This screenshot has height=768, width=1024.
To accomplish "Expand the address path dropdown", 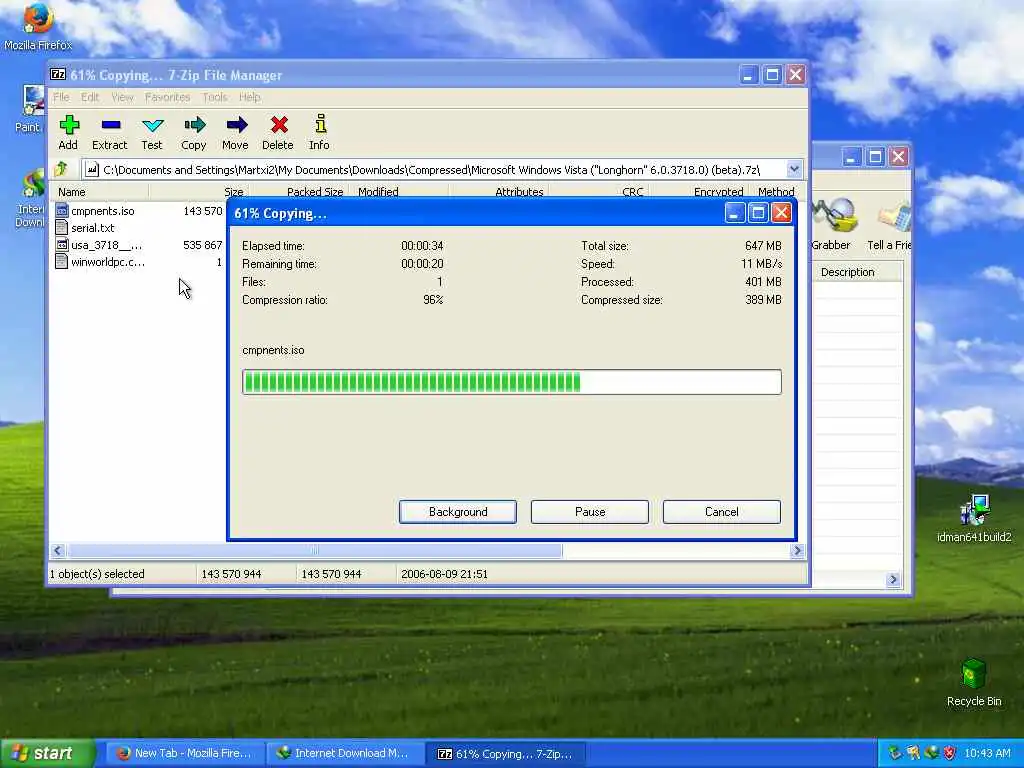I will tap(794, 169).
